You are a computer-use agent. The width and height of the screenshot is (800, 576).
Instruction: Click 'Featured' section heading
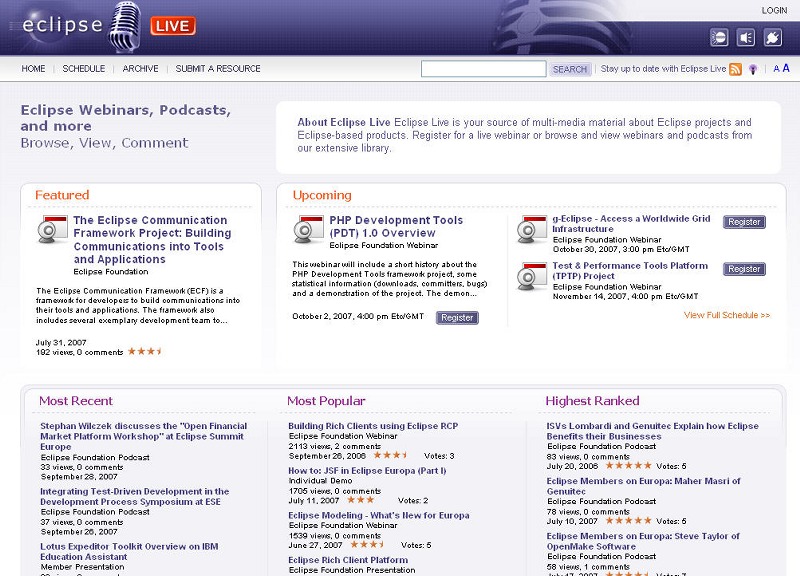point(62,195)
